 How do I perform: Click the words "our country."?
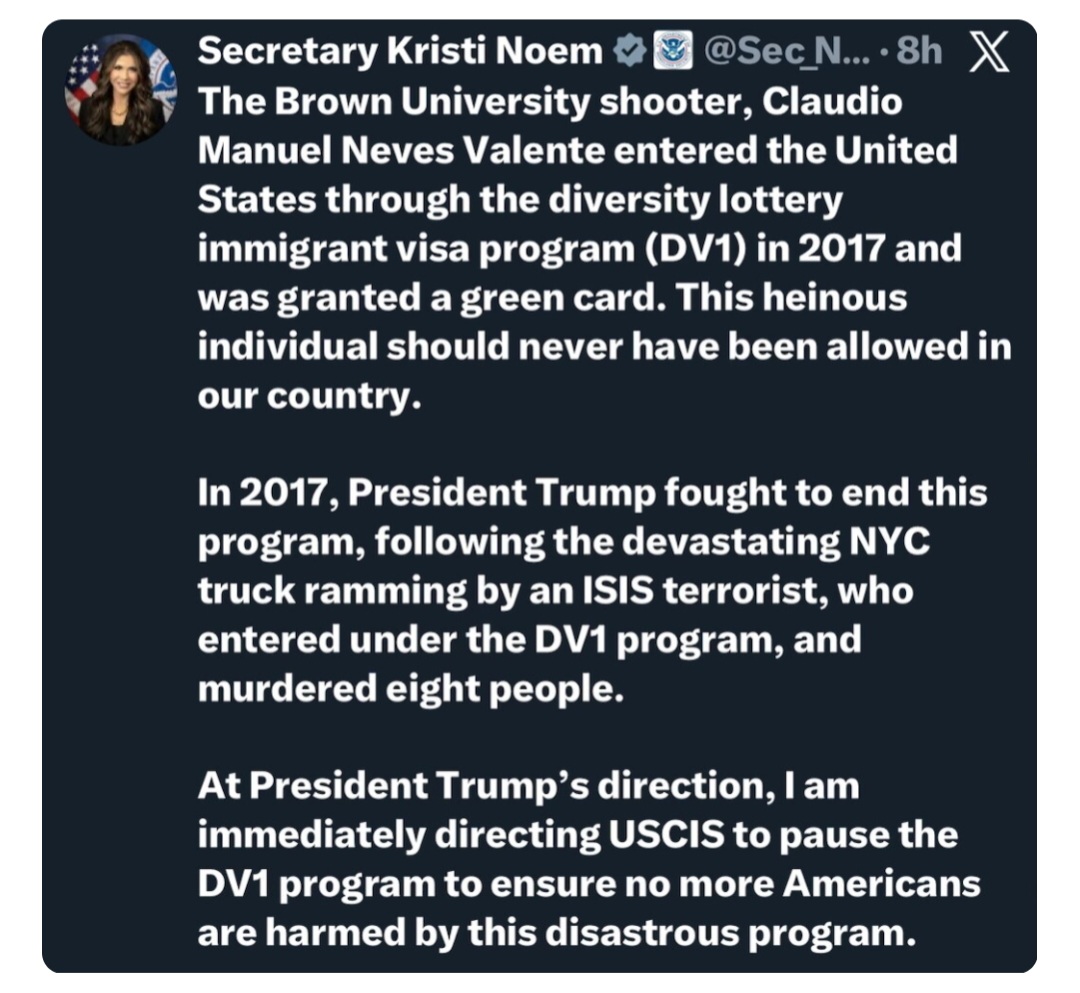[x=304, y=394]
